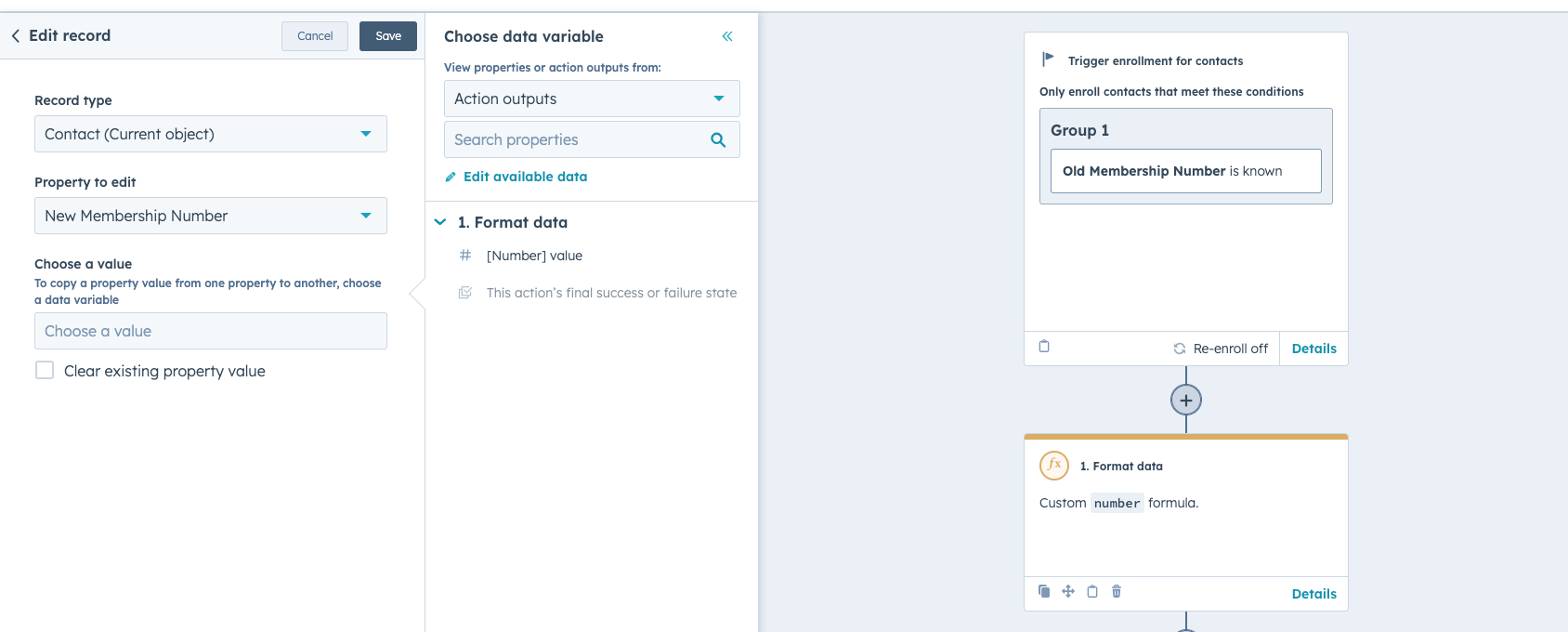Collapse the Choose data variable panel
Viewport: 1568px width, 632px height.
(x=727, y=36)
